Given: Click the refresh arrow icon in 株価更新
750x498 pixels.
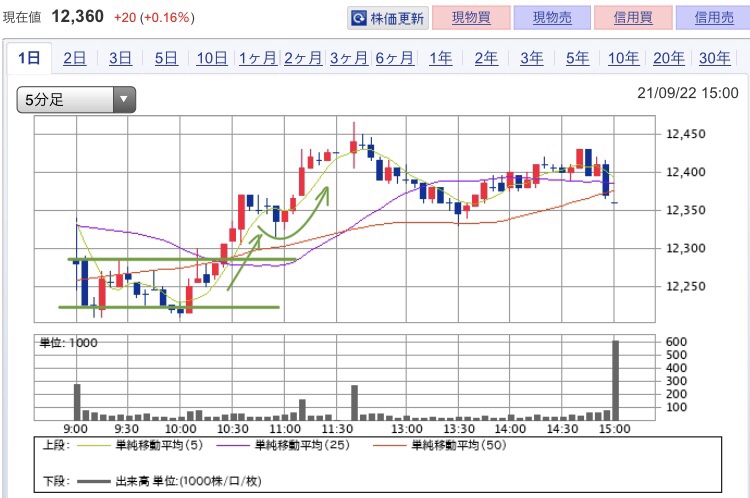Looking at the screenshot, I should click(359, 18).
